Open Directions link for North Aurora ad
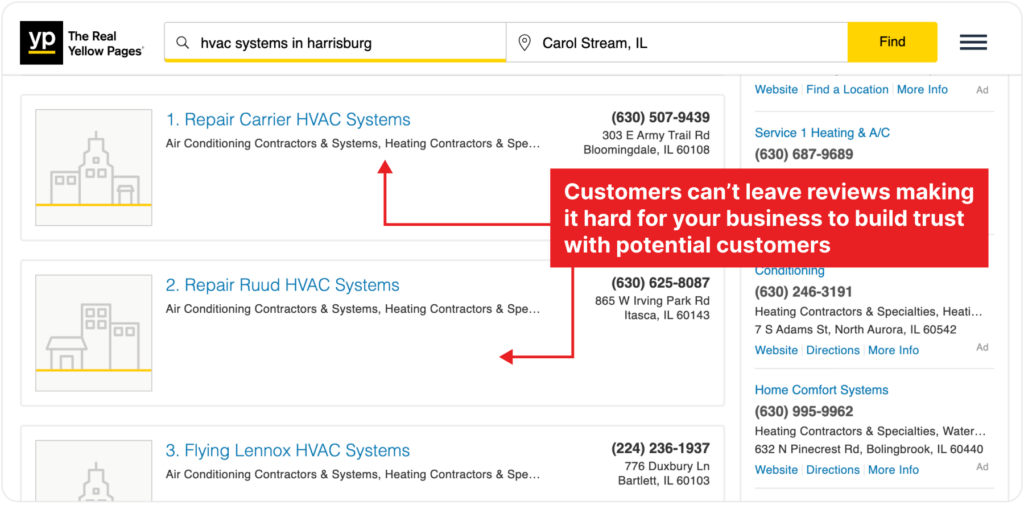1024x505 pixels. pyautogui.click(x=833, y=350)
